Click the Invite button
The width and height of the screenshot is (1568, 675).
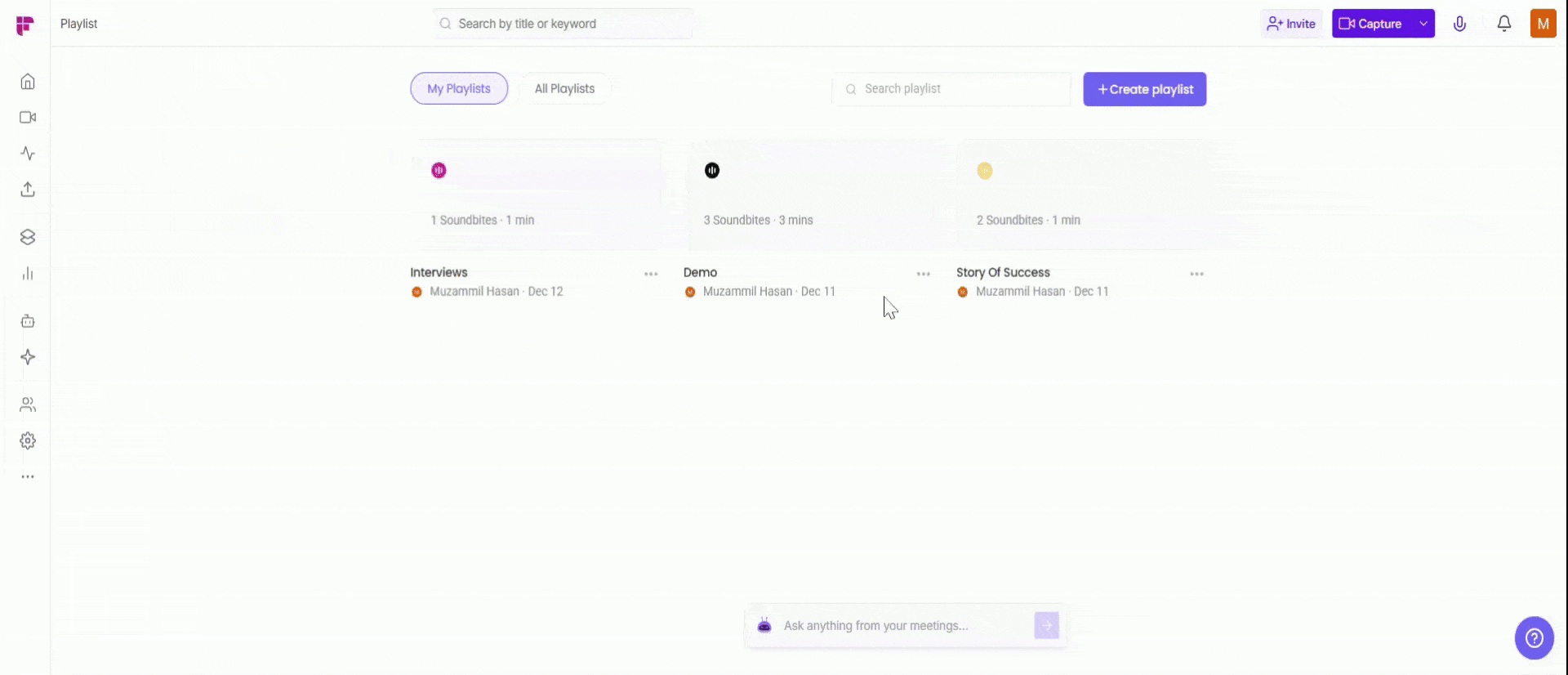1291,24
